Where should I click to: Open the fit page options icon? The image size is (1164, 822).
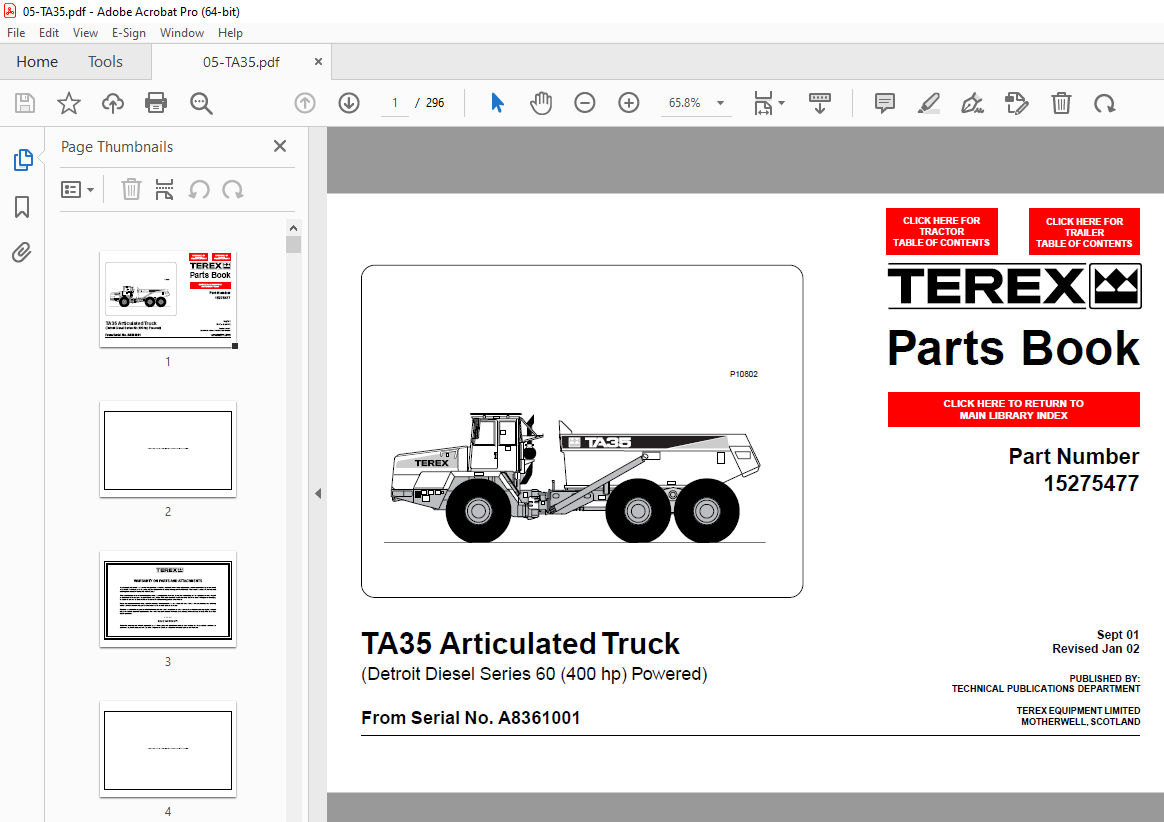(769, 103)
